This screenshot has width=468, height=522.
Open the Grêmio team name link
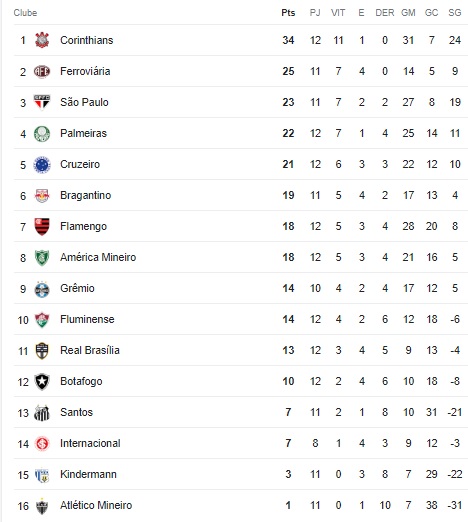pyautogui.click(x=77, y=288)
